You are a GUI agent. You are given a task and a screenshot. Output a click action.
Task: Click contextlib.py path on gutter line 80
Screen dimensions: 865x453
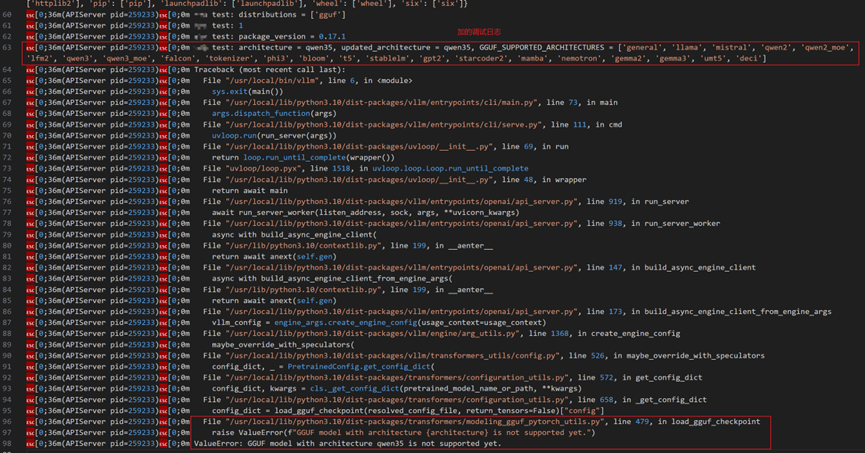pyautogui.click(x=302, y=246)
